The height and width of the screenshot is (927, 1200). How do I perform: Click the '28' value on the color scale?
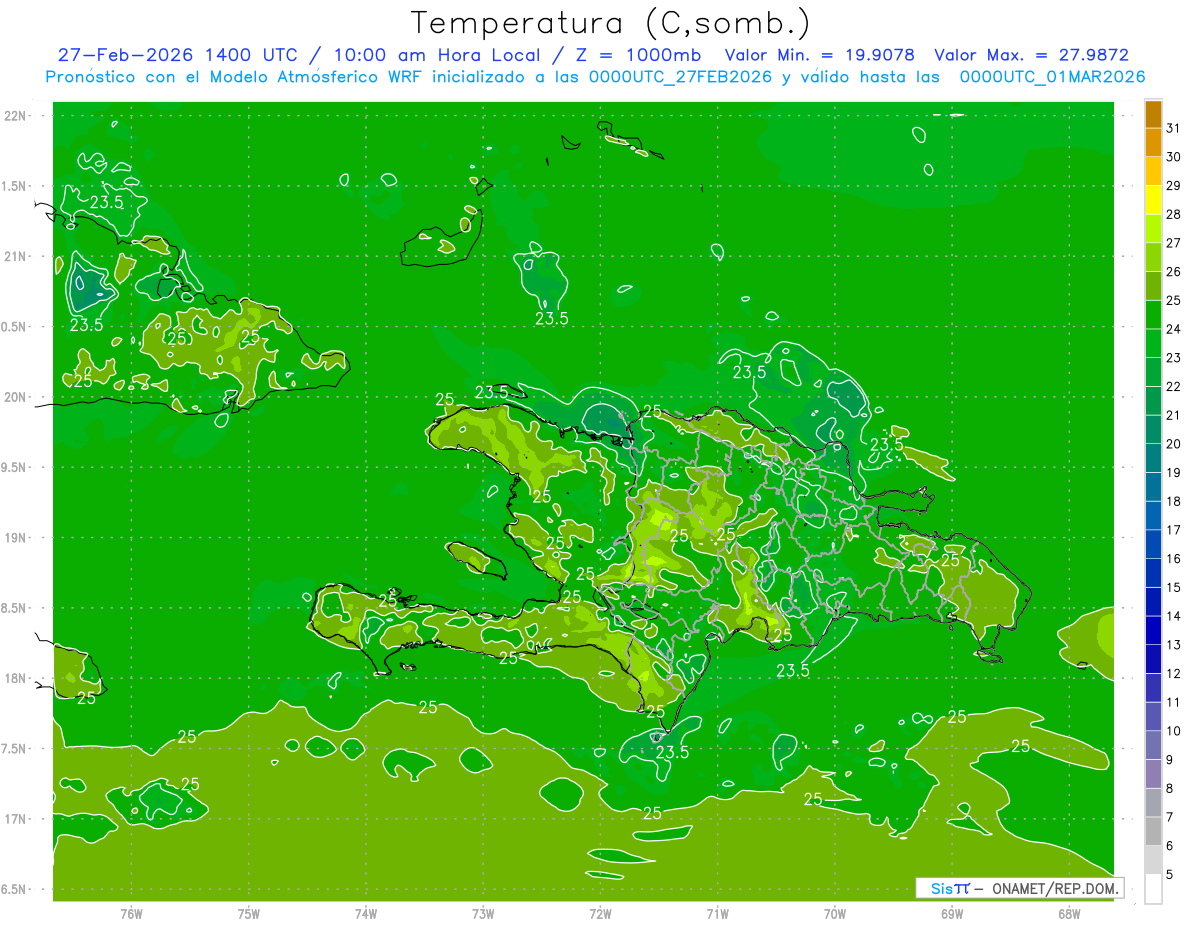tap(1174, 214)
